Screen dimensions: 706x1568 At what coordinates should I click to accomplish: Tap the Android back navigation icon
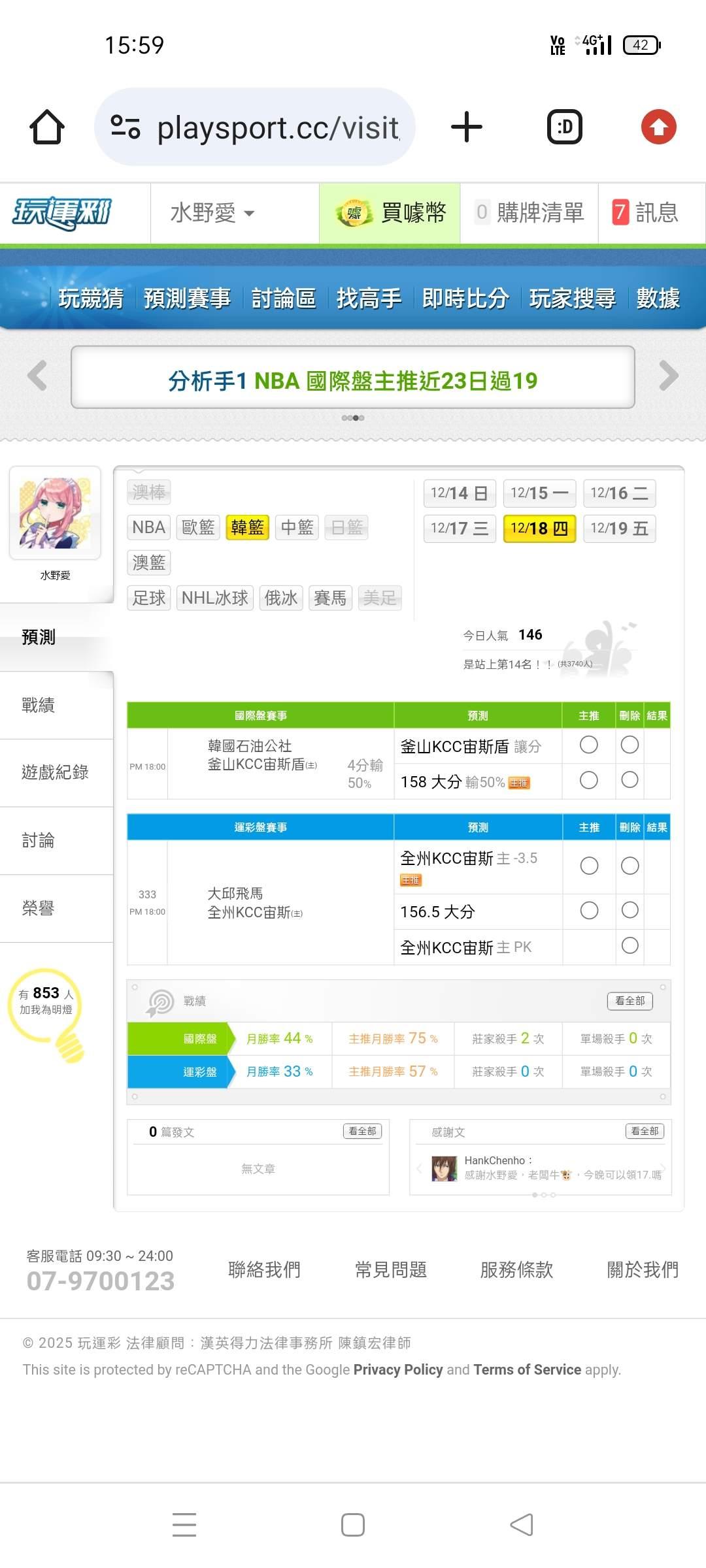522,1525
